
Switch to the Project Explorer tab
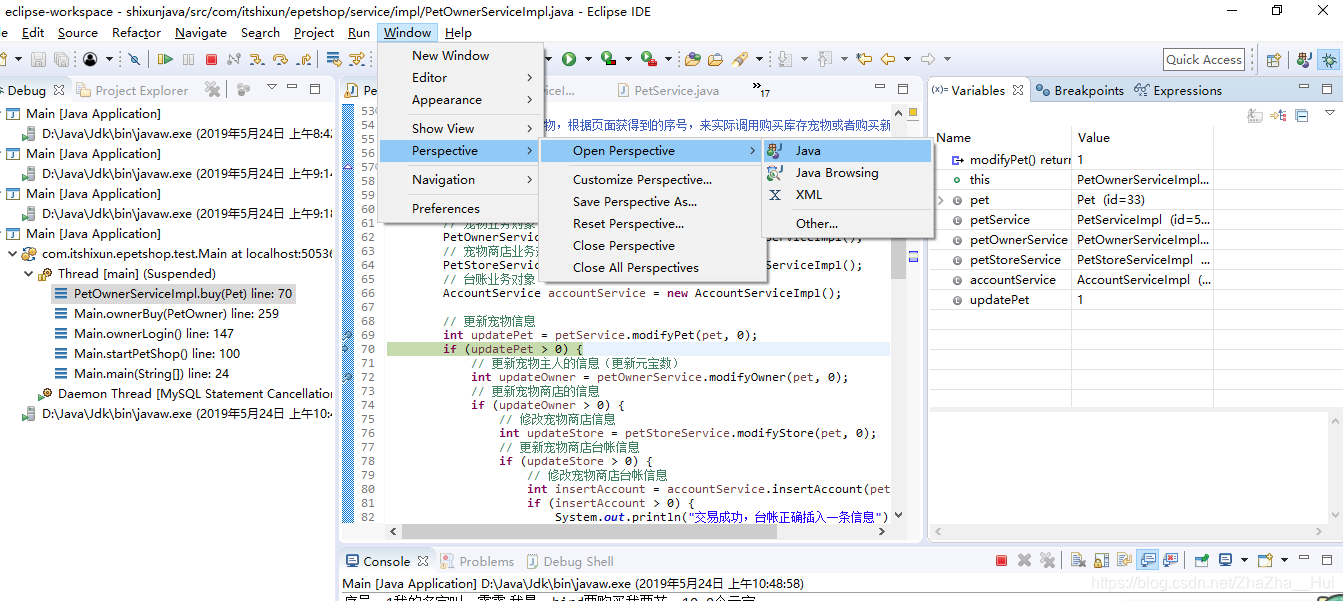[133, 90]
